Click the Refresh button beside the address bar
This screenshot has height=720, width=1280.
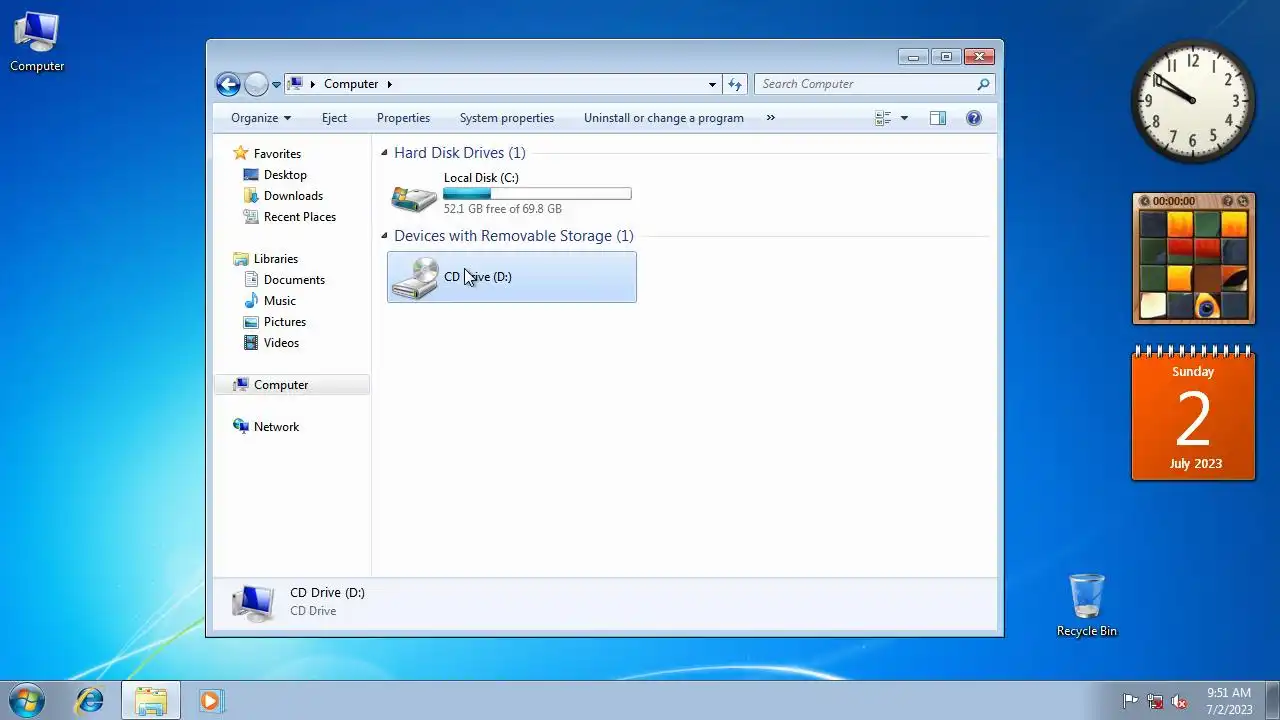(x=735, y=85)
